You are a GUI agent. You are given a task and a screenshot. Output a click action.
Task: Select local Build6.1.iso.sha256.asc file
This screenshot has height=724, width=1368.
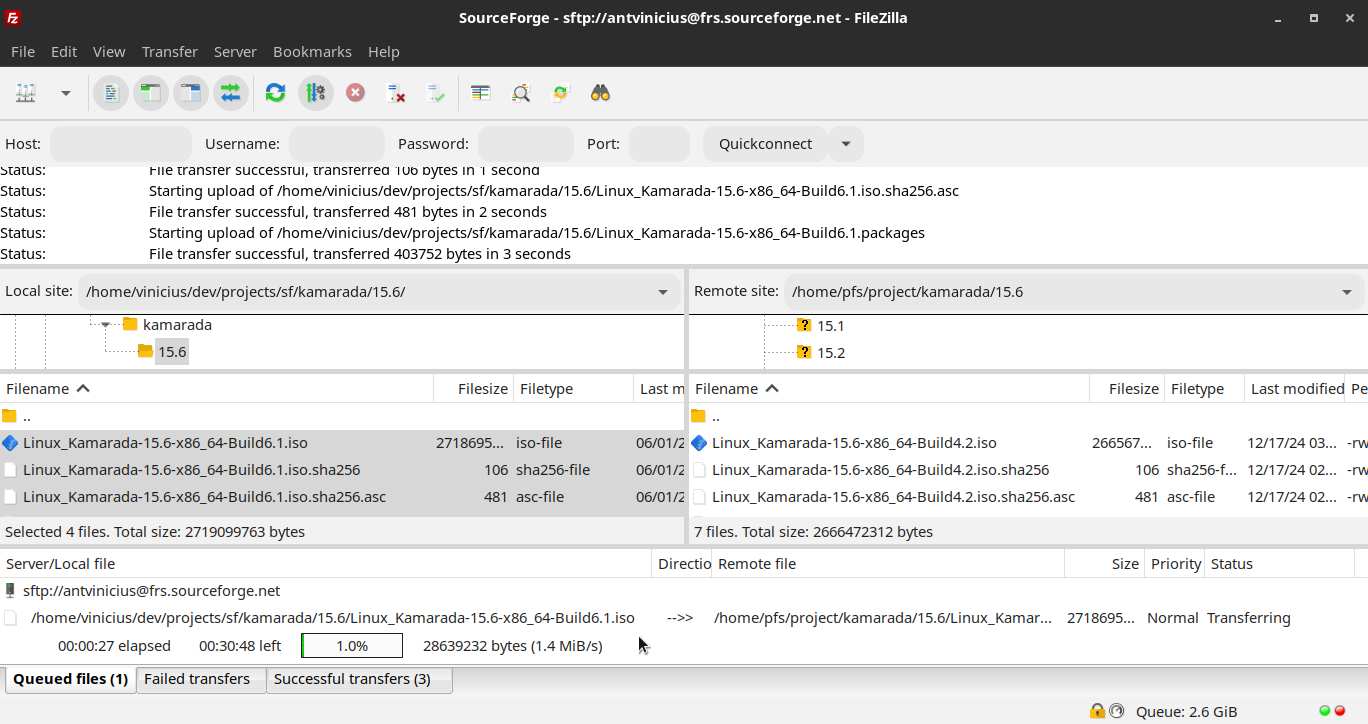pyautogui.click(x=342, y=497)
